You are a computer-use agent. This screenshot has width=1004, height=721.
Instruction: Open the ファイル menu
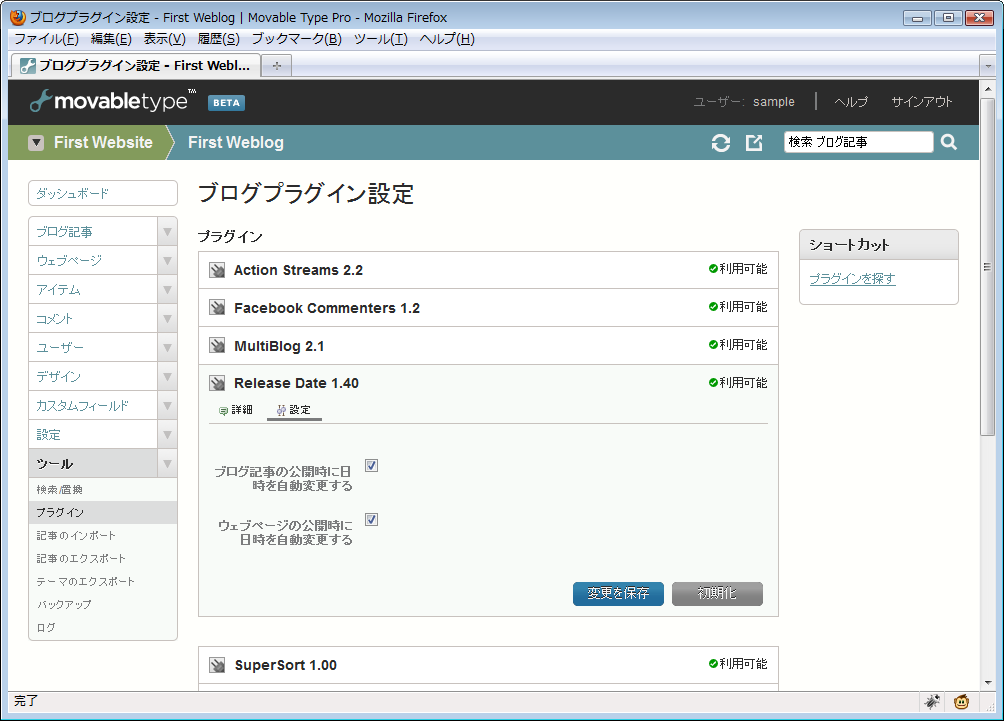tap(46, 39)
